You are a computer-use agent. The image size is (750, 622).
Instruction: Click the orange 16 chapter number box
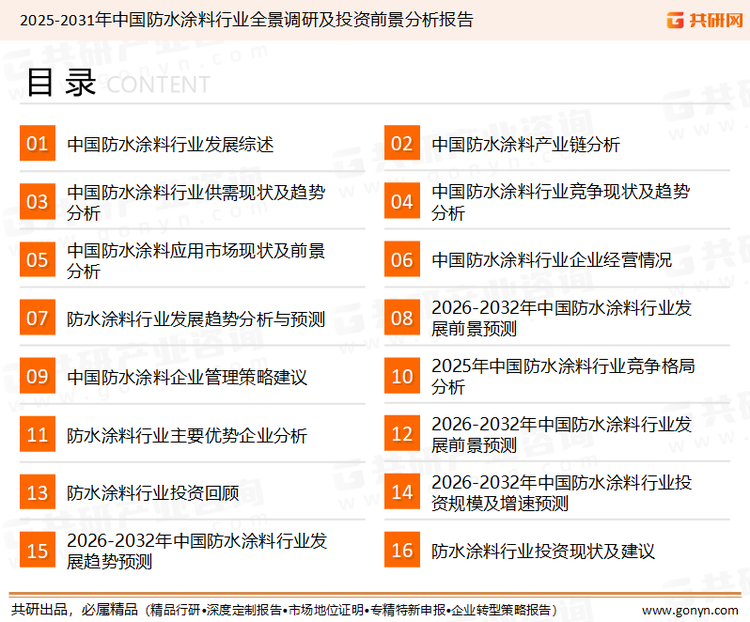click(402, 550)
